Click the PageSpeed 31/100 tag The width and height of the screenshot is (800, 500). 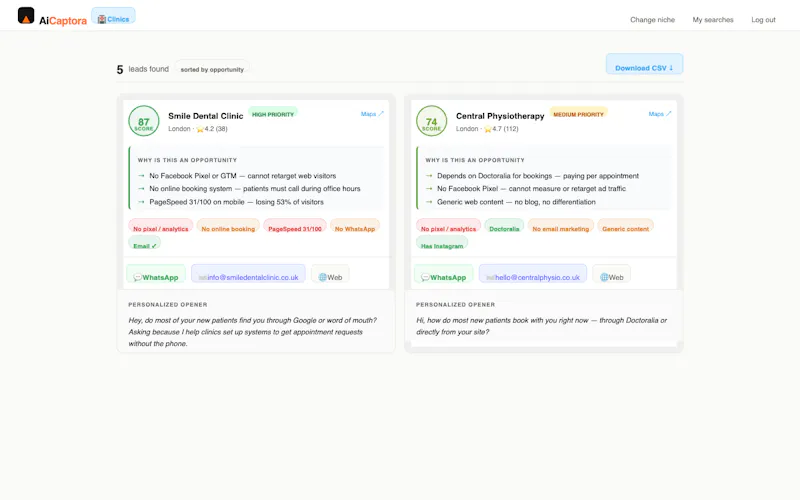click(x=295, y=228)
